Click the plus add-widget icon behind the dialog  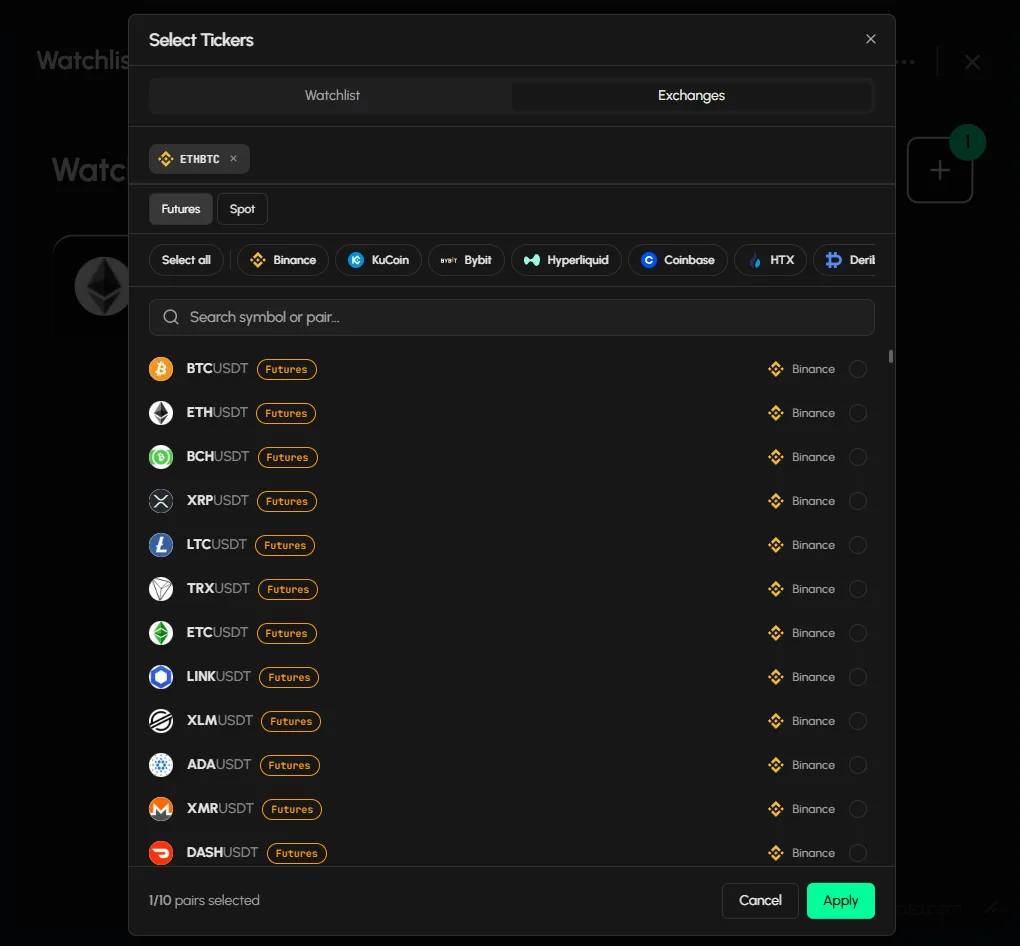(x=939, y=170)
